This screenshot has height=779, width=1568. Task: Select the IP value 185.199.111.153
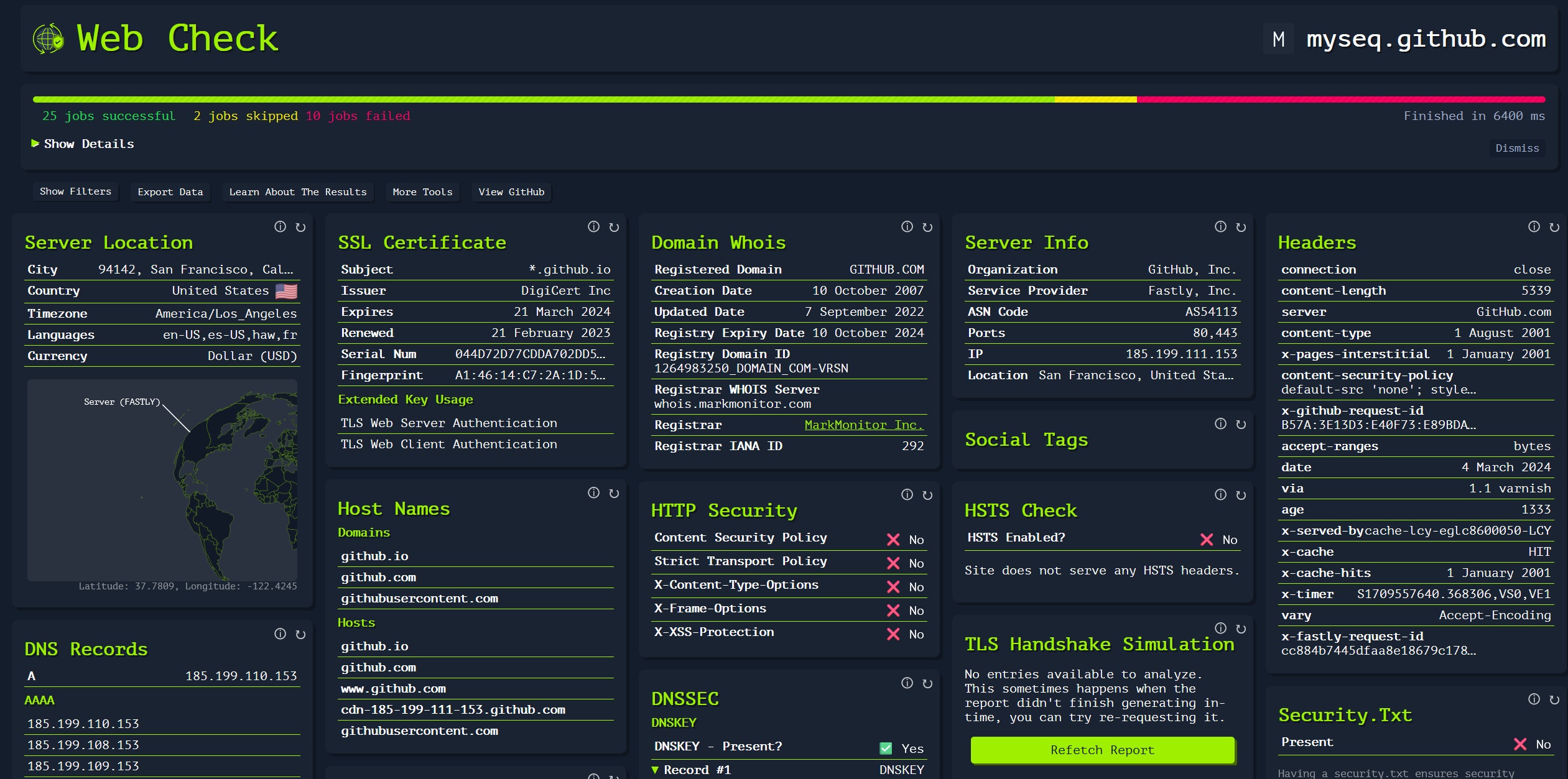[x=1181, y=354]
